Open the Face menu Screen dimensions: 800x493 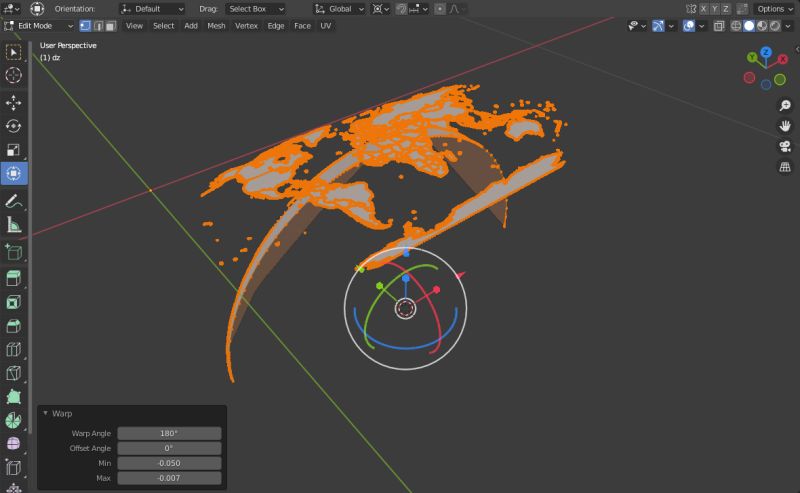pos(302,26)
